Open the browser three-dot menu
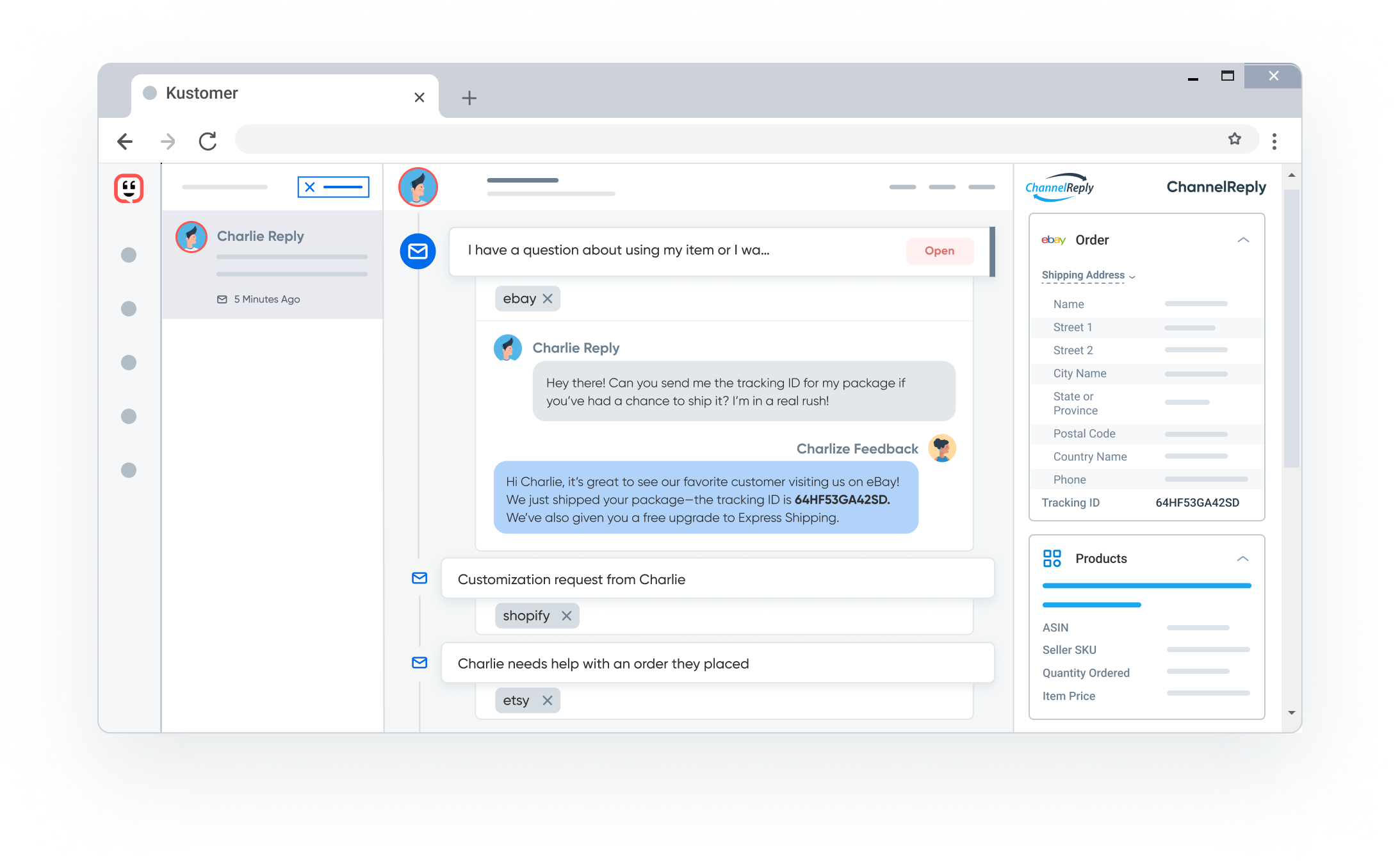Screen dimensions: 1400x866 pyautogui.click(x=1274, y=141)
